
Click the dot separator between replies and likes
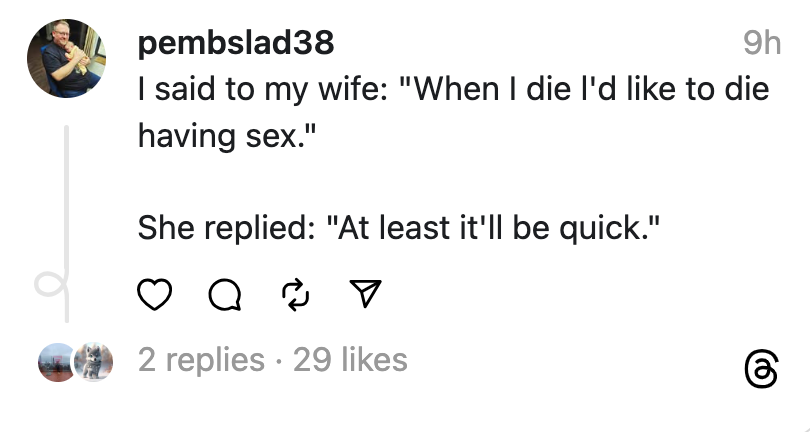click(x=279, y=359)
